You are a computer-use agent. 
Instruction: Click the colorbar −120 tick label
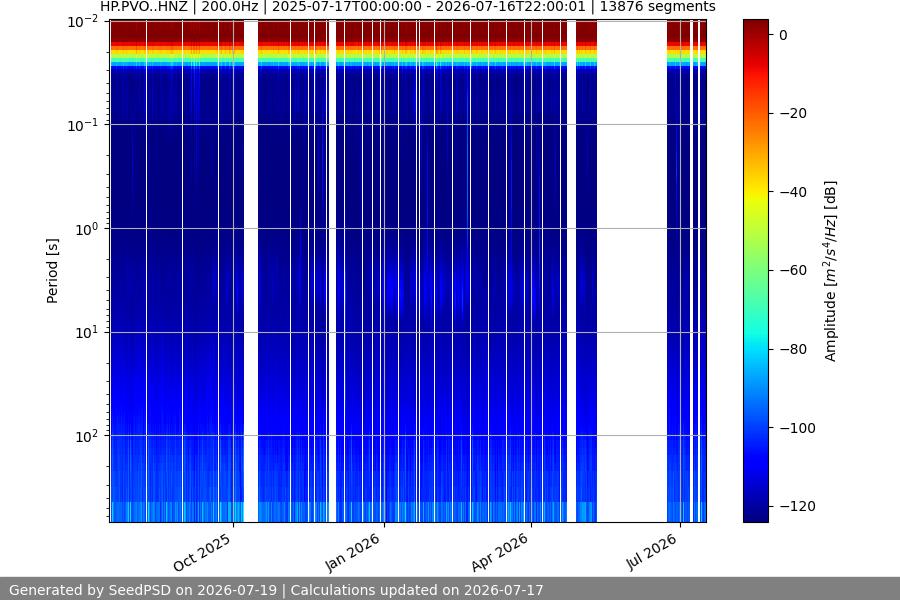tap(797, 506)
